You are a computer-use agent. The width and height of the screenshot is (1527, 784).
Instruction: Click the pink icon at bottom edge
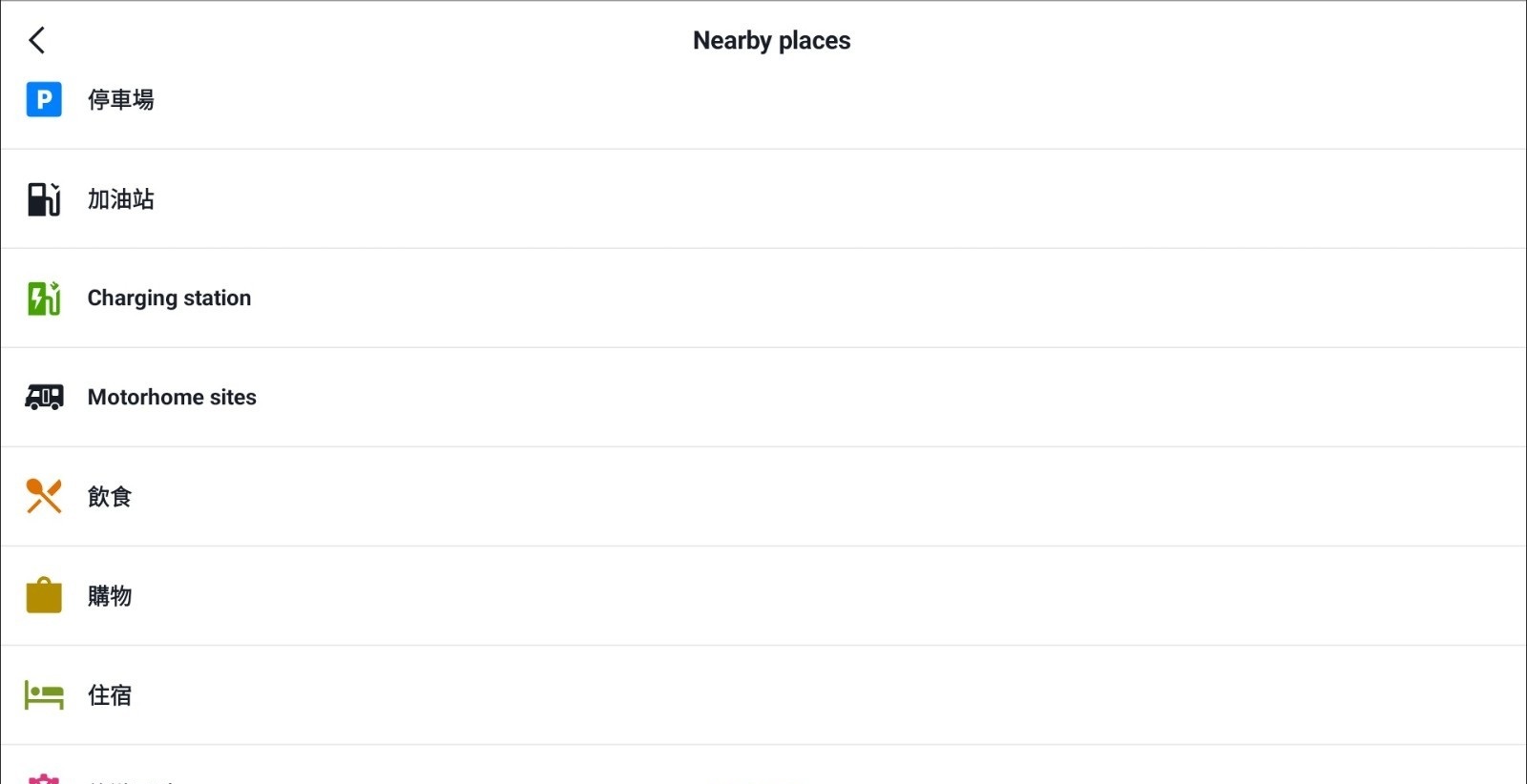click(44, 778)
